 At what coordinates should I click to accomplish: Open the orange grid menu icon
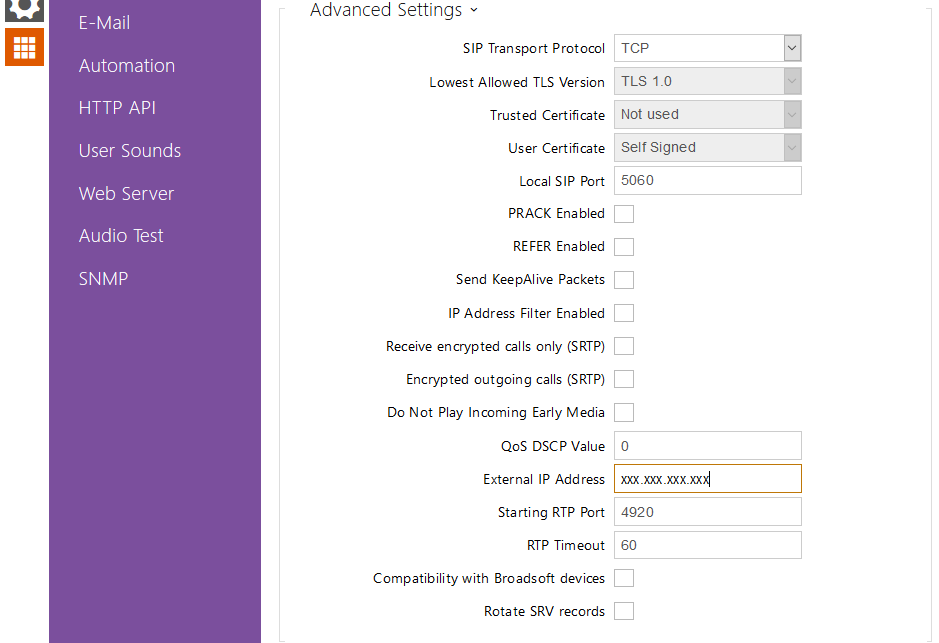click(x=24, y=47)
